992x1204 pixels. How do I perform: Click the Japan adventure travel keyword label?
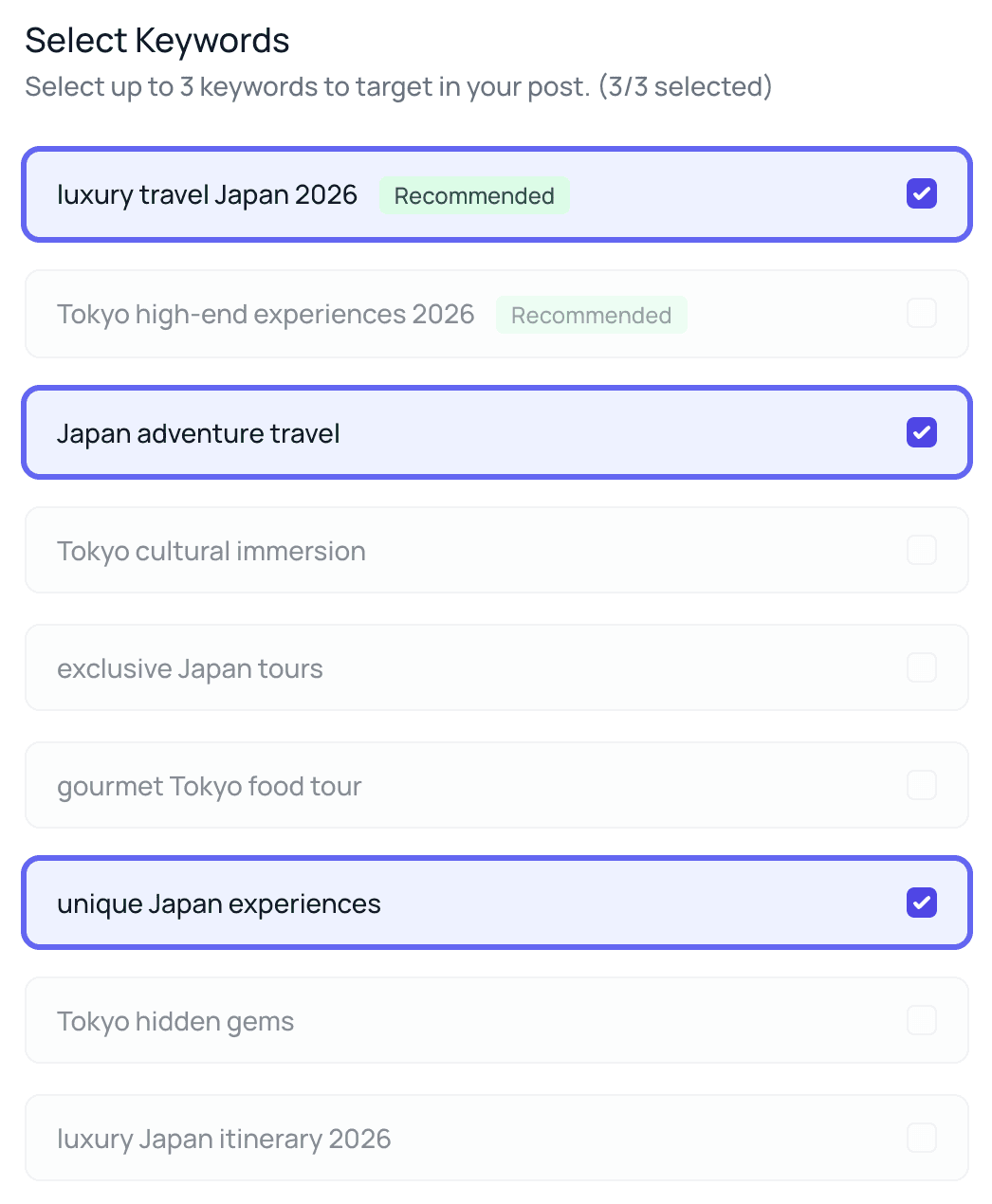click(x=198, y=433)
